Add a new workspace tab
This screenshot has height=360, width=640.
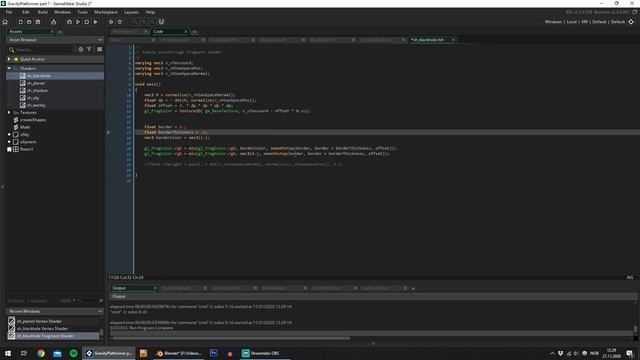click(195, 31)
